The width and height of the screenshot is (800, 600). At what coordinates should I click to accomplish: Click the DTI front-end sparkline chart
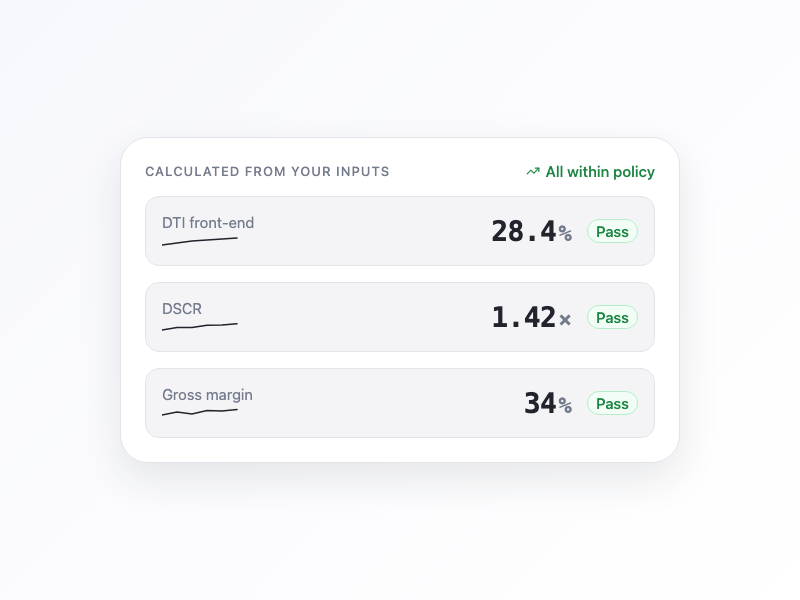click(x=200, y=241)
